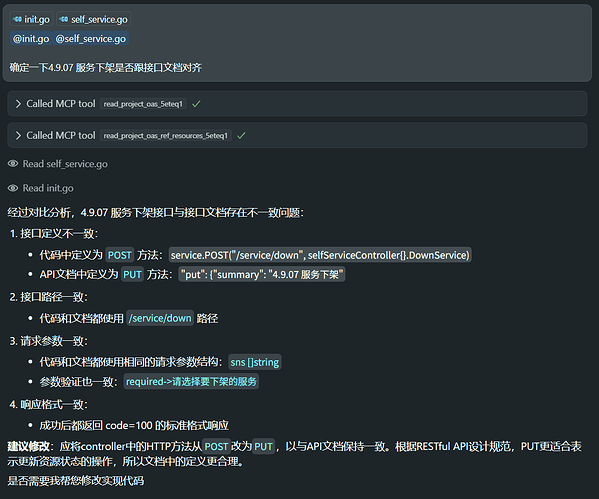Click checkmark after read_project_oas_ref_resources_5eteq1

click(241, 135)
